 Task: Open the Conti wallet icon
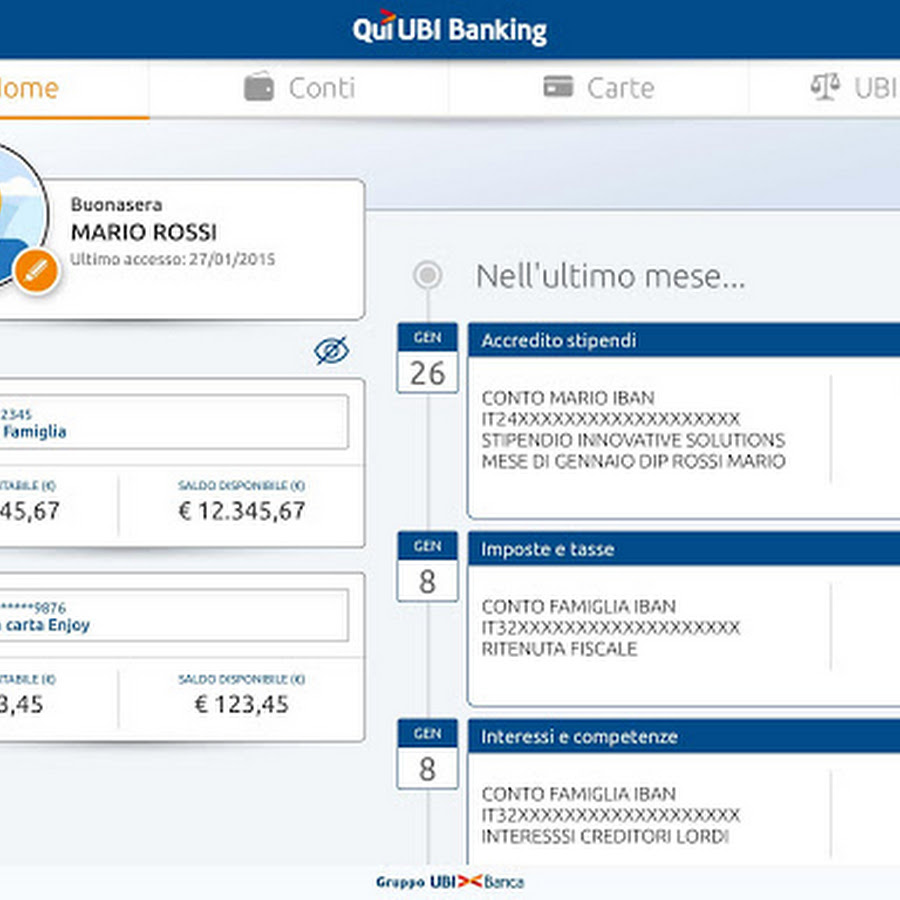tap(259, 87)
